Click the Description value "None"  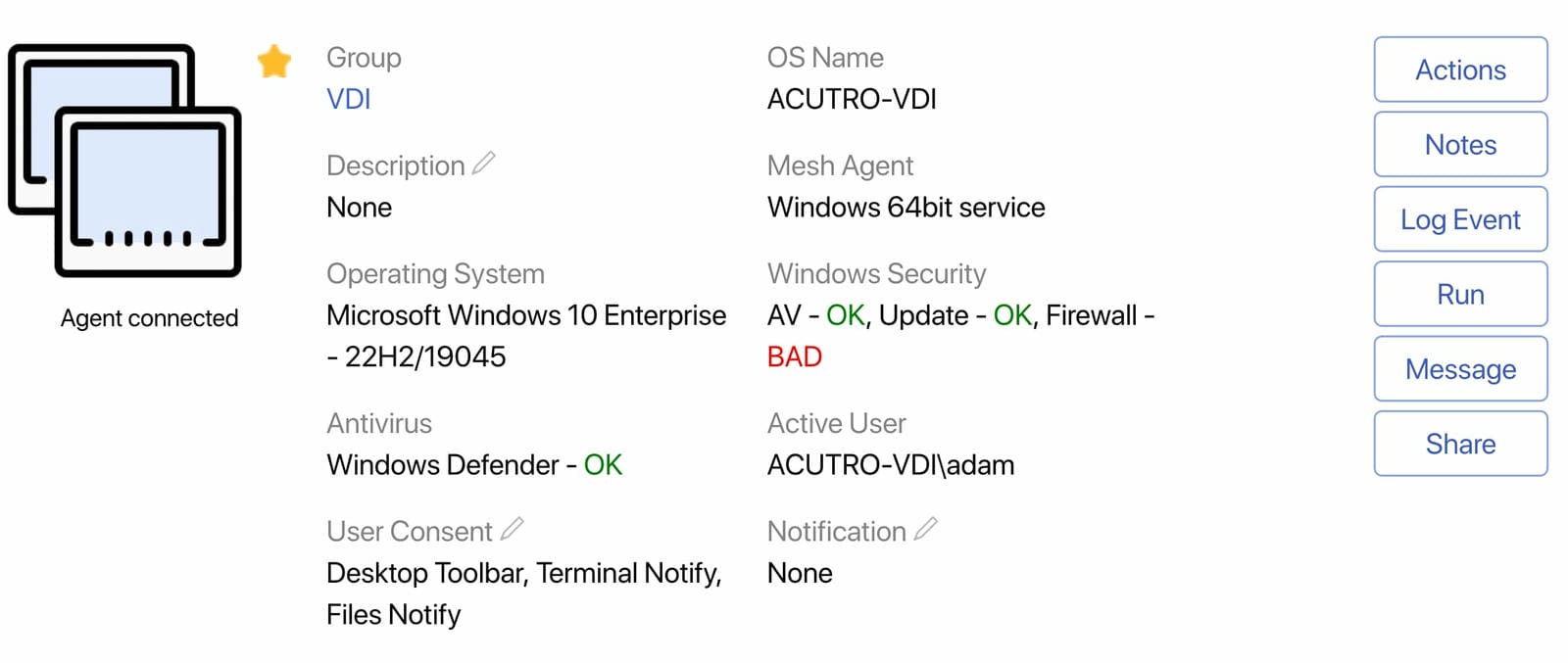click(360, 208)
